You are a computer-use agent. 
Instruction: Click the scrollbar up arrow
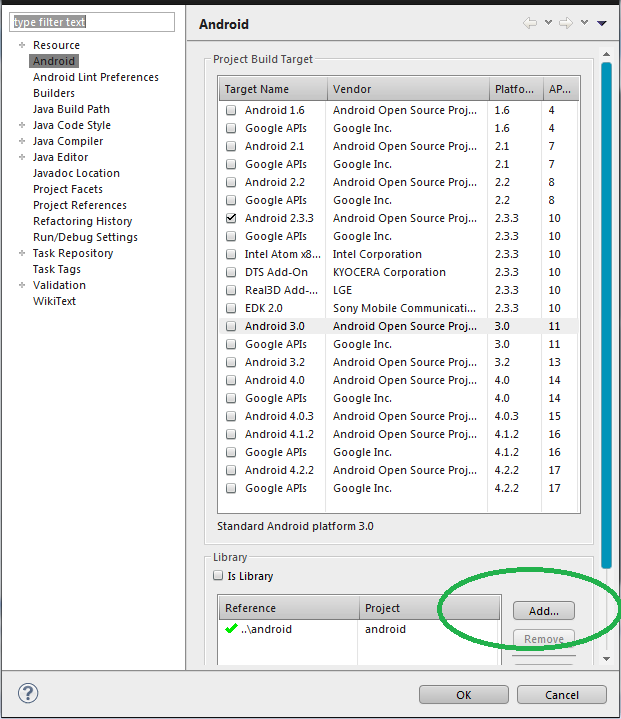[606, 54]
